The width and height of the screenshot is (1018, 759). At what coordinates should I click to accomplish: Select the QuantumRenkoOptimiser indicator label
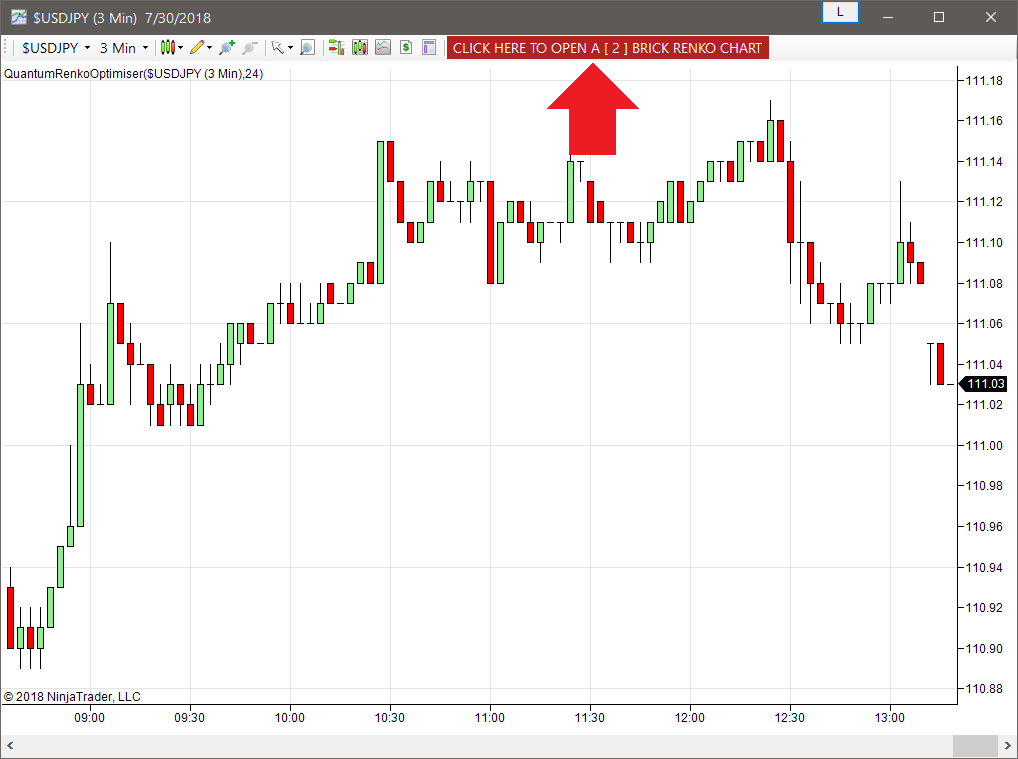click(x=134, y=74)
